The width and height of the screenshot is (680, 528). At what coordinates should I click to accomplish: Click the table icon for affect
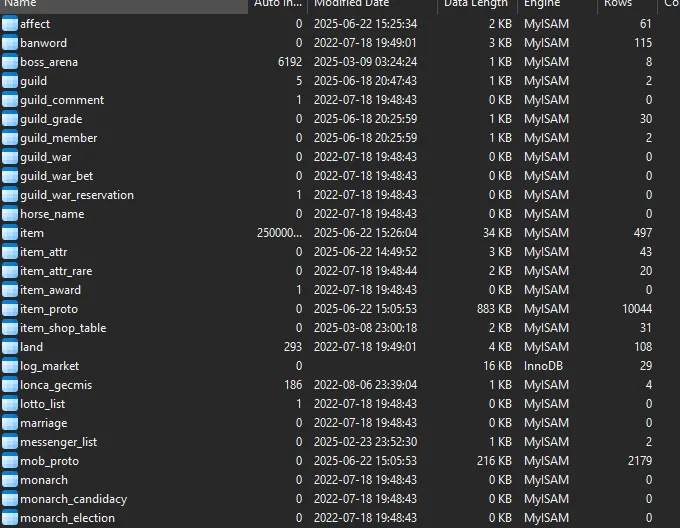(10, 24)
